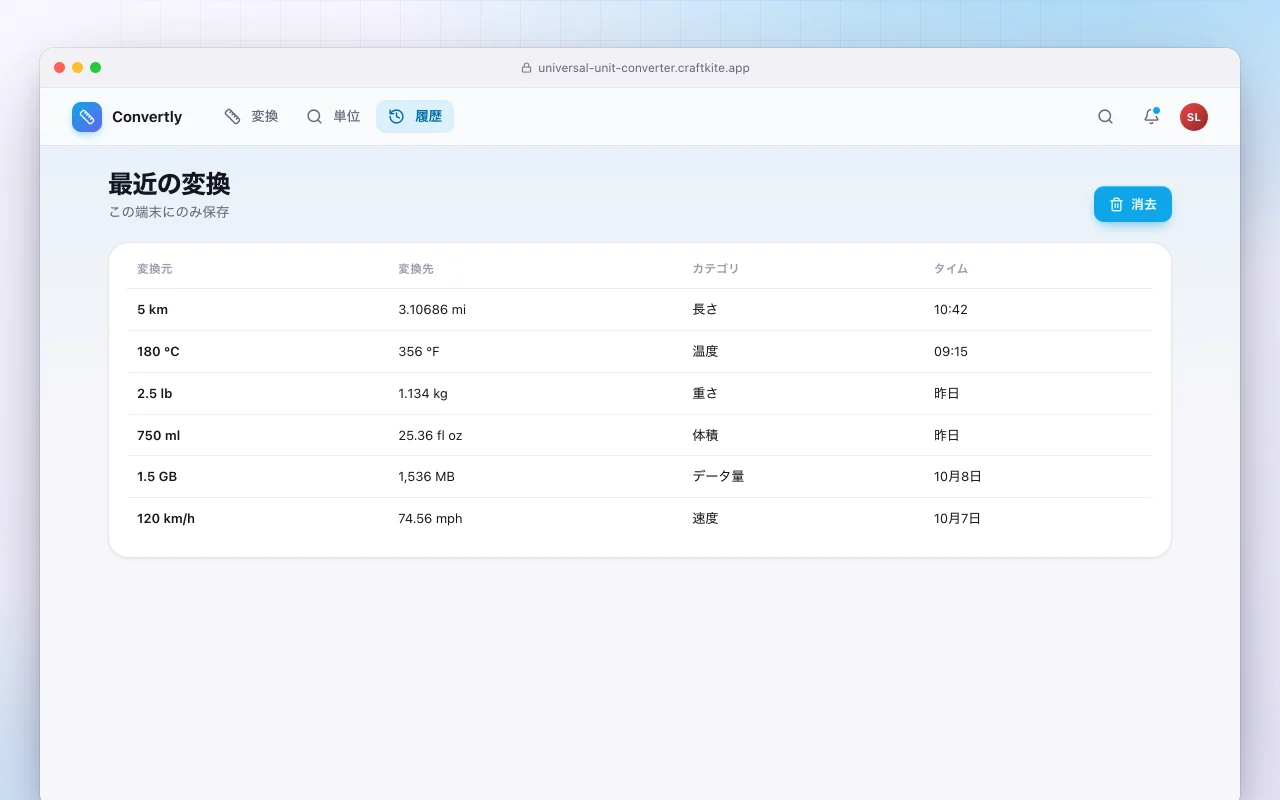The height and width of the screenshot is (800, 1280).
Task: Click the 最近の変換 heading
Action: [170, 184]
